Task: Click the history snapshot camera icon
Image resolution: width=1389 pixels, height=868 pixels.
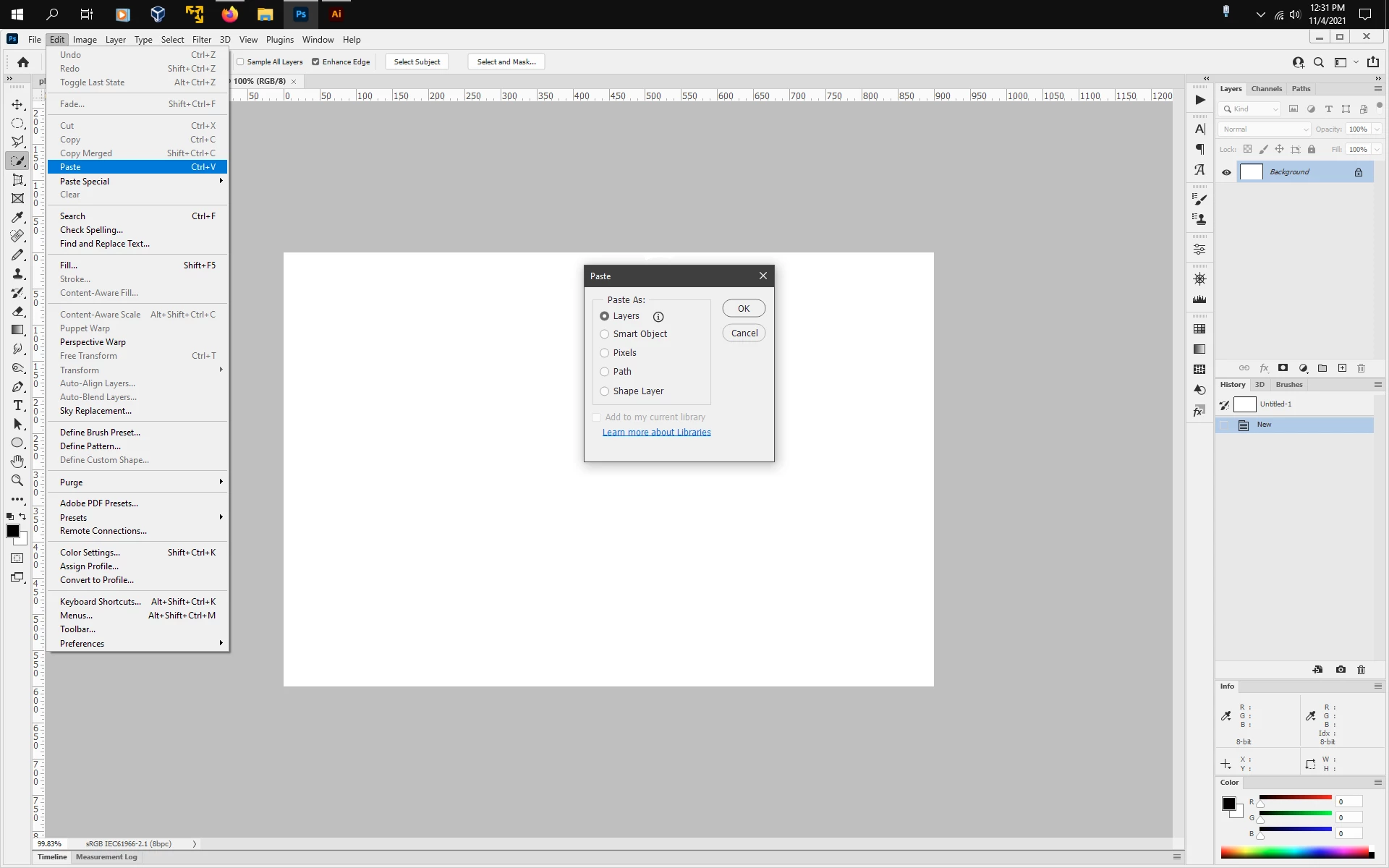Action: pos(1341,670)
